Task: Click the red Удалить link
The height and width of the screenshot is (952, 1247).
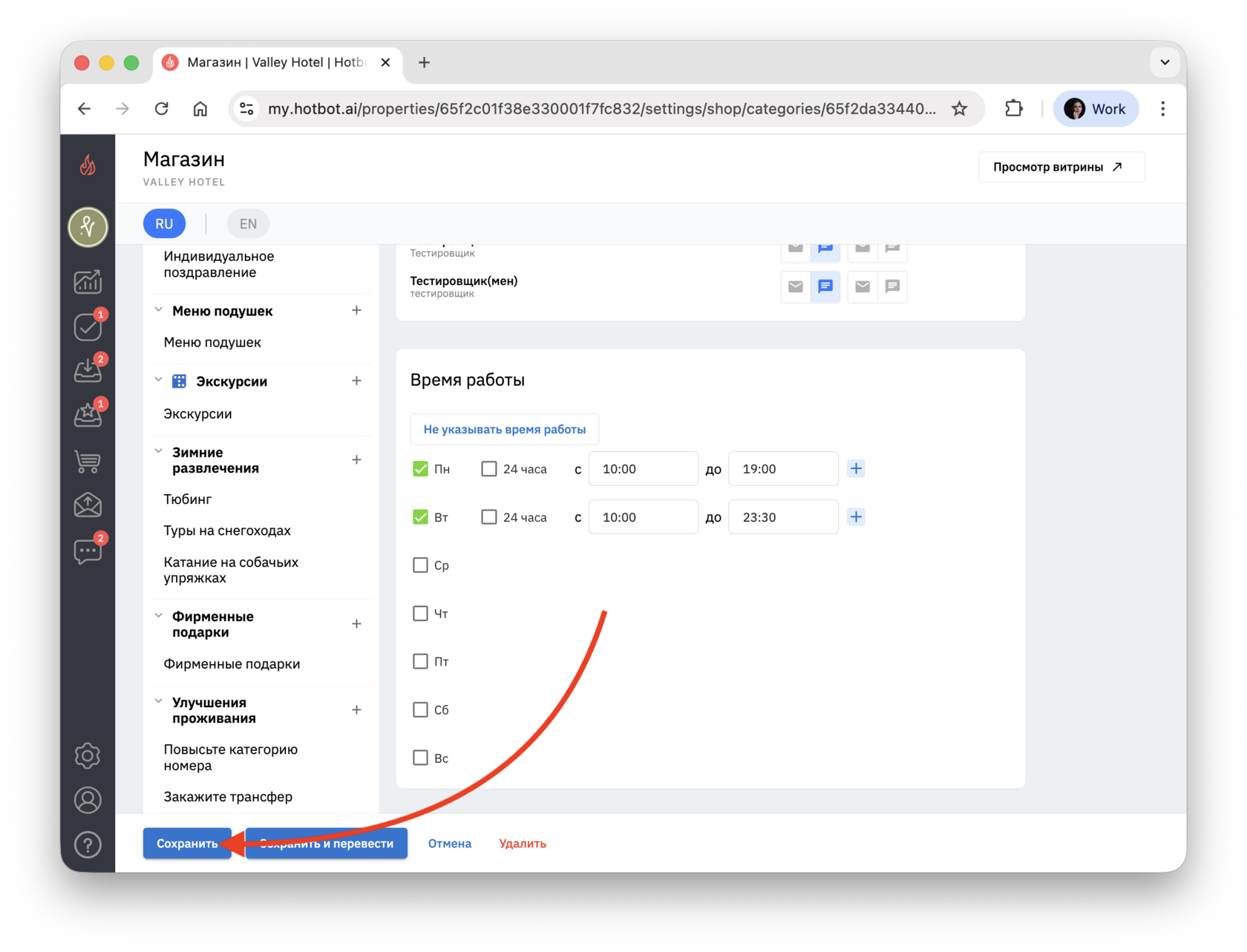Action: pyautogui.click(x=523, y=844)
